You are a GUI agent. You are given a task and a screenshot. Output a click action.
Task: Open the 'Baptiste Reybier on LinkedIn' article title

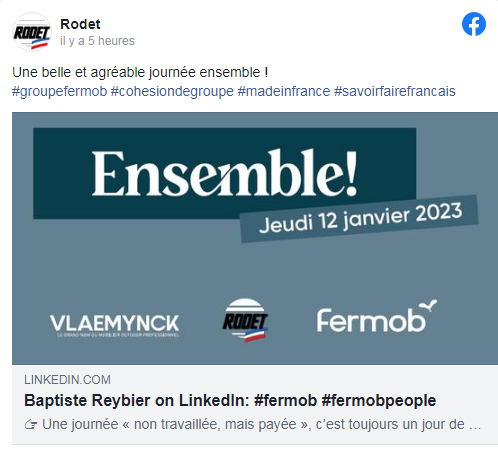coord(230,400)
